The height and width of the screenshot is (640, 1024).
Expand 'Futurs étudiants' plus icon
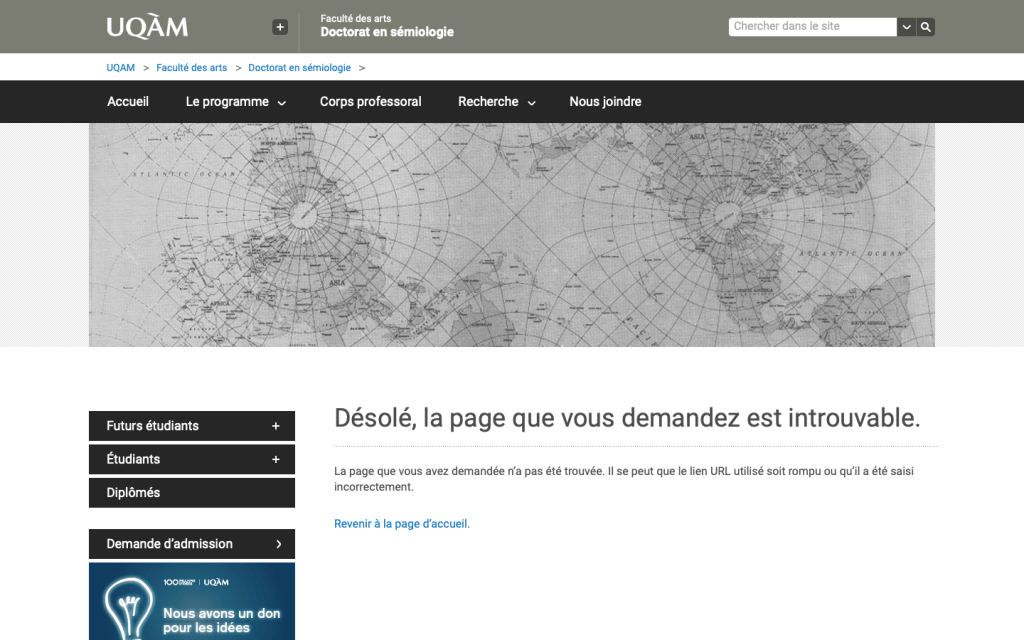(276, 426)
